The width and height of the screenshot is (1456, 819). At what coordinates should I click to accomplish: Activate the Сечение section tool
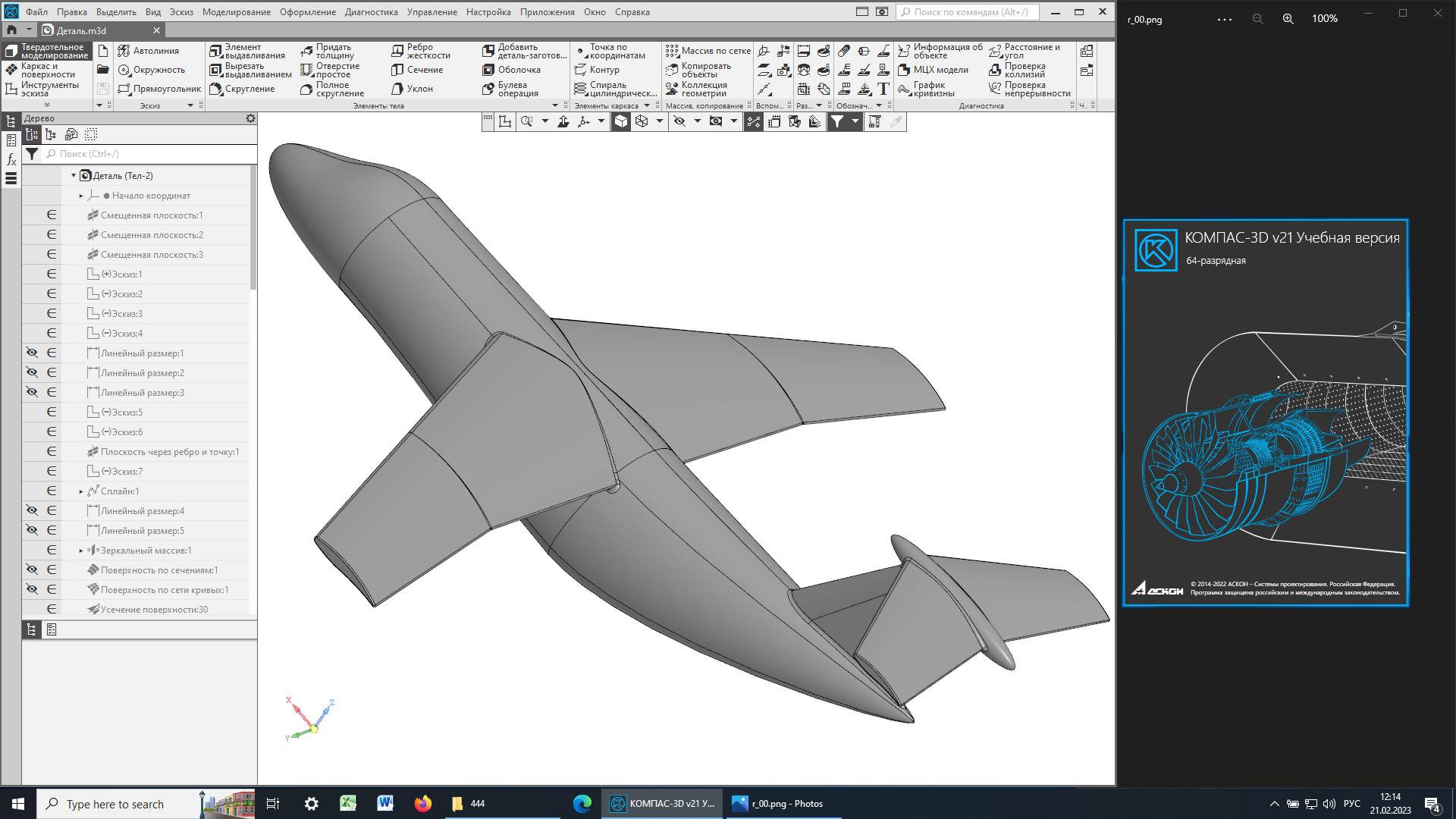coord(417,70)
